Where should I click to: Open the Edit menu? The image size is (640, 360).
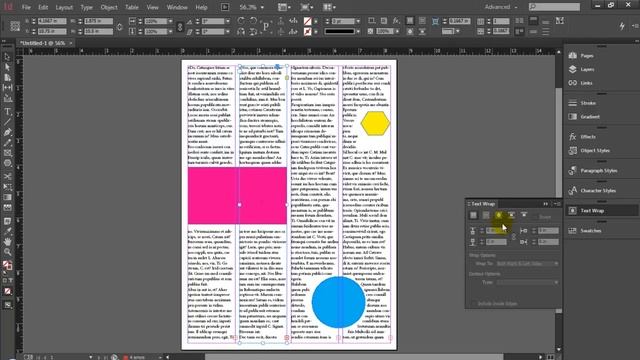43,7
